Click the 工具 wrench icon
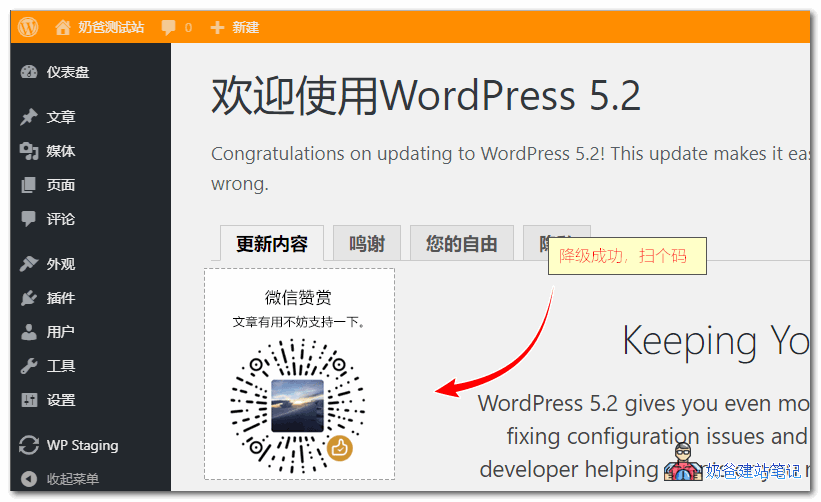 (29, 366)
